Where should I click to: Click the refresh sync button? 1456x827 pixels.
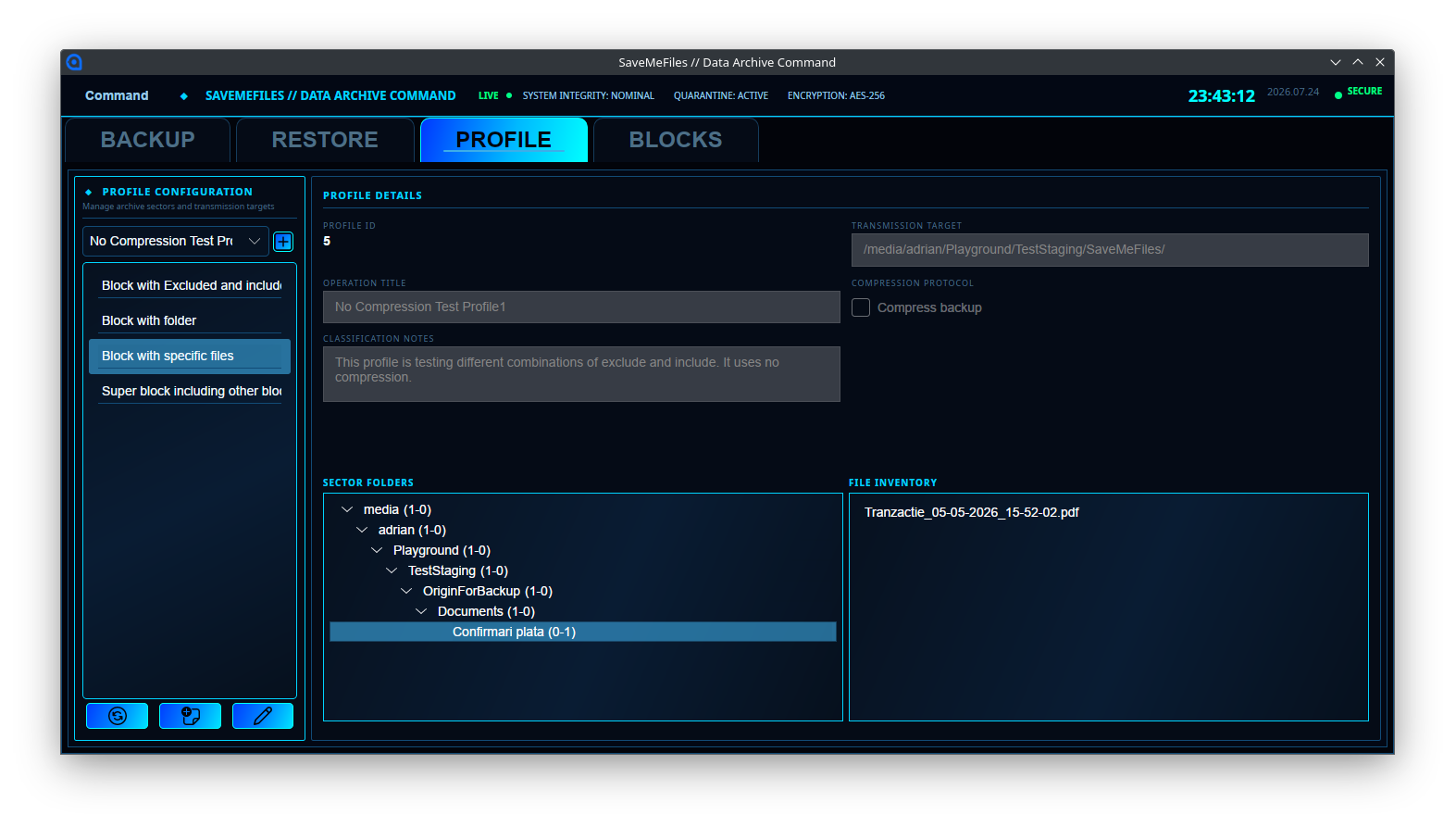pos(118,716)
